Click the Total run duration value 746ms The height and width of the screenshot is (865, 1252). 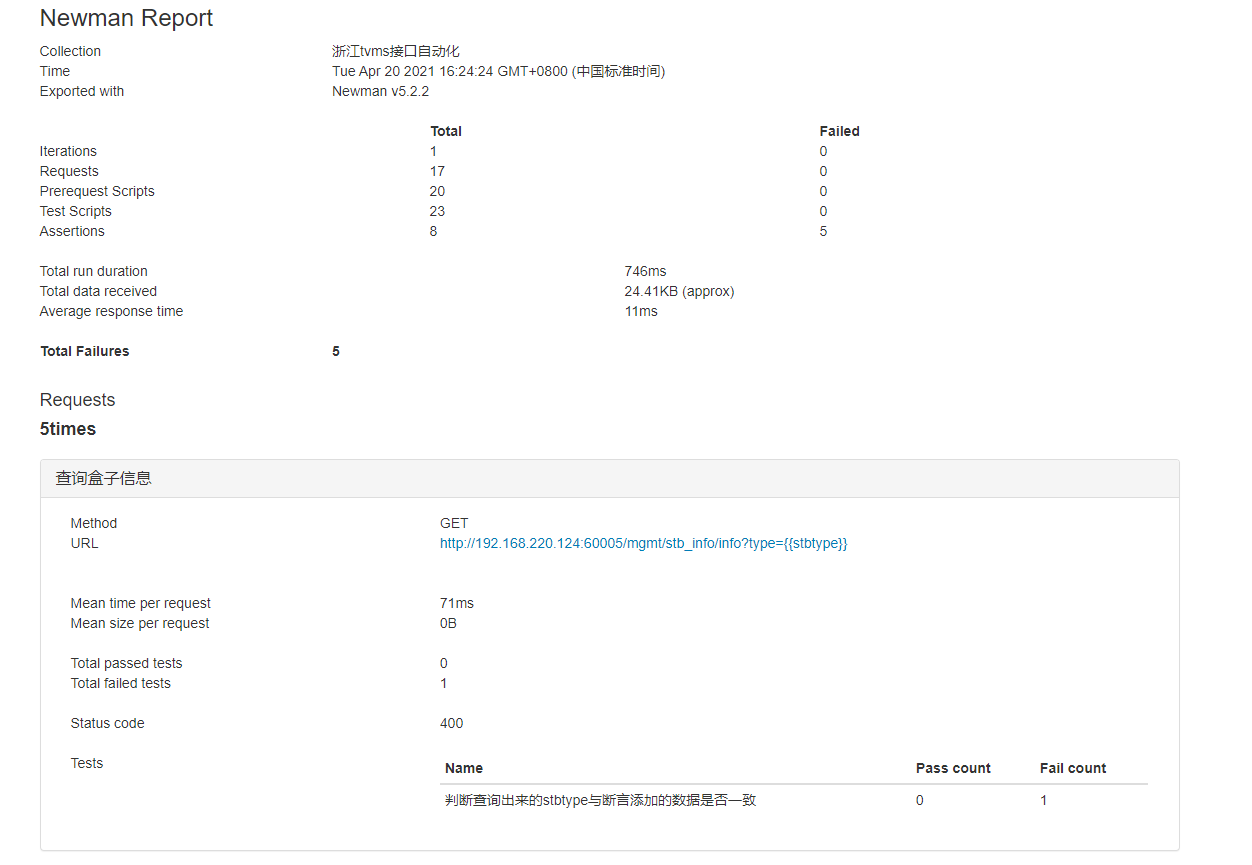point(645,271)
